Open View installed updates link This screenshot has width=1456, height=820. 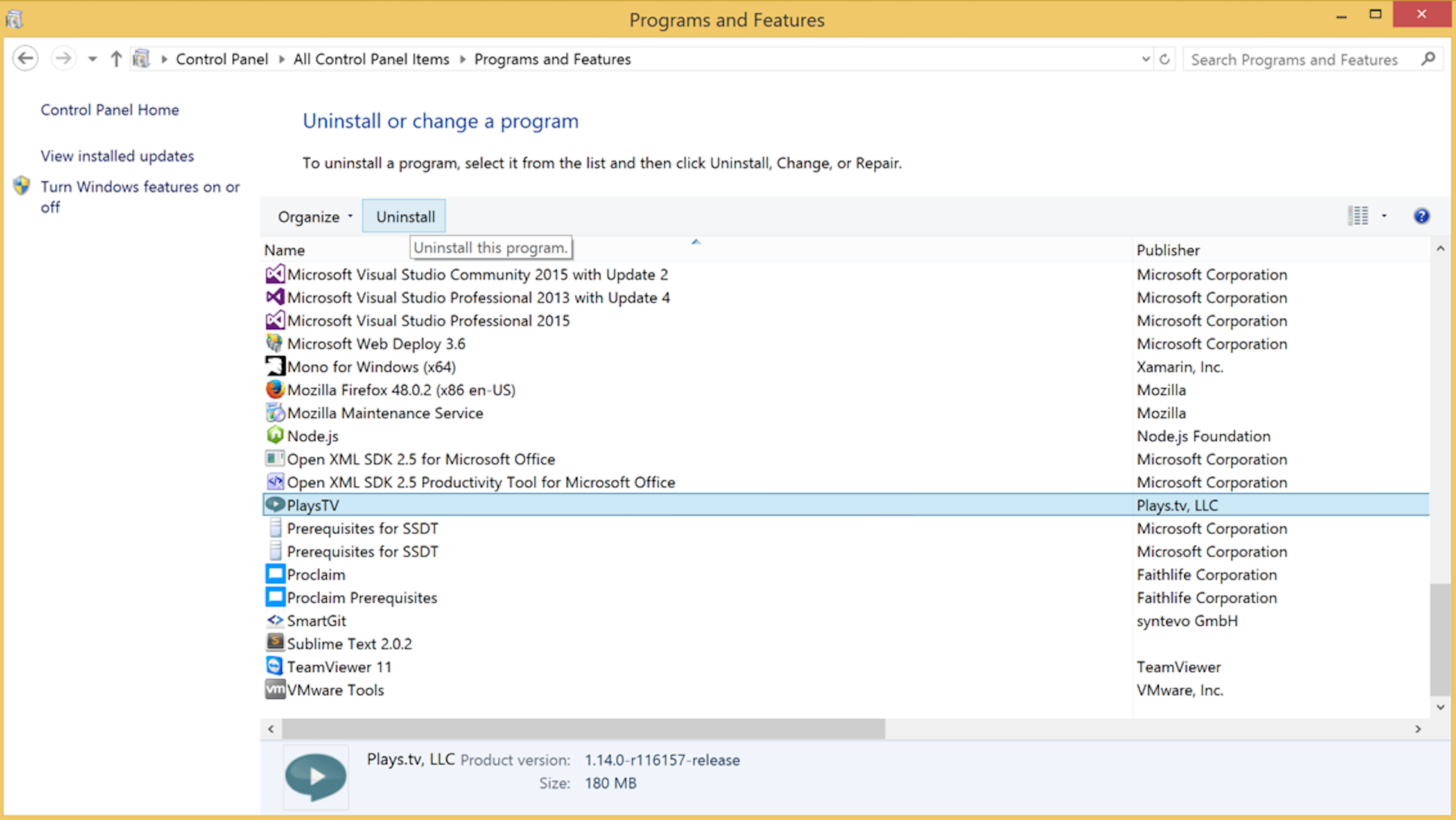coord(117,156)
